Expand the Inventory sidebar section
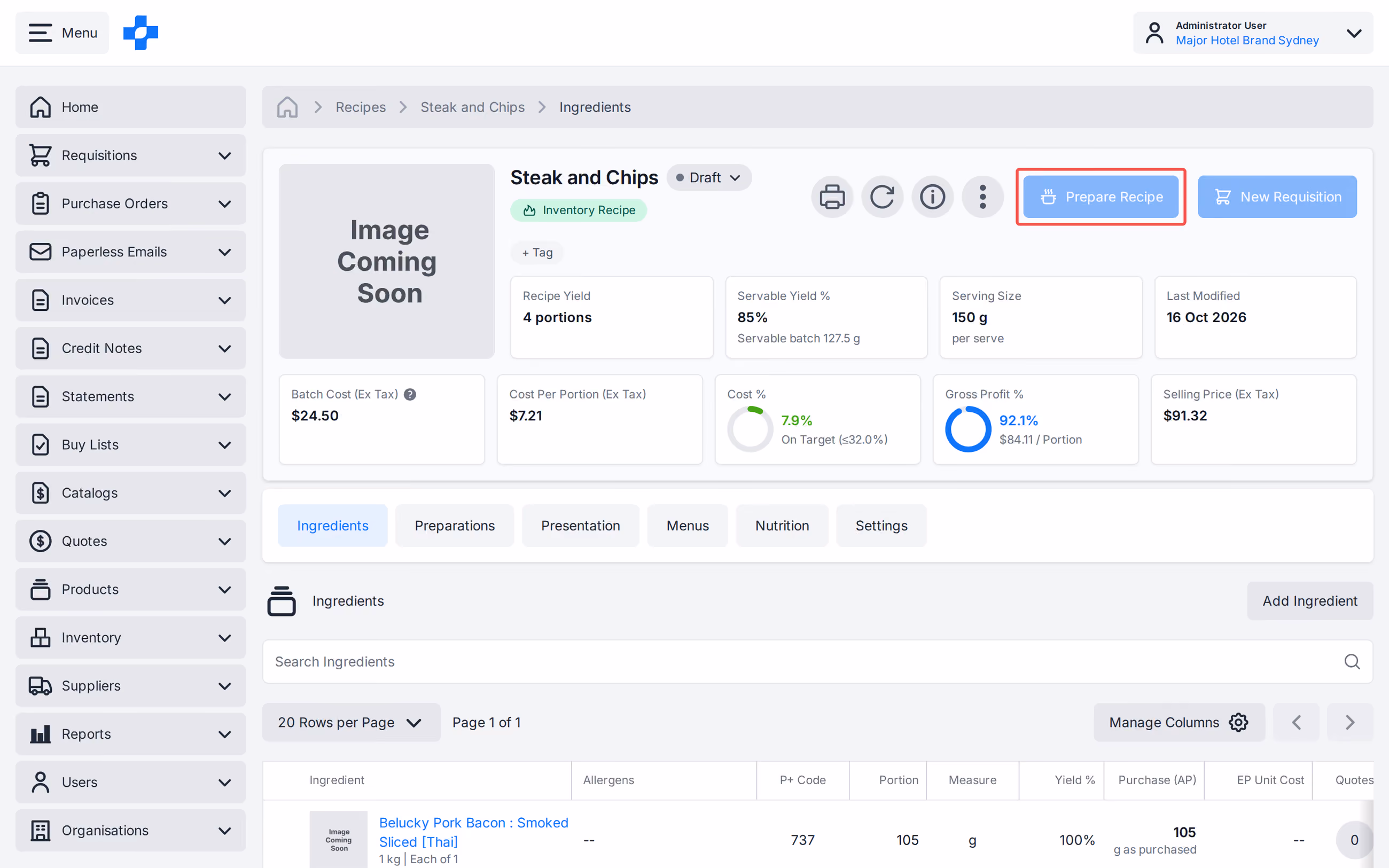Screen dimensions: 1389x868 pyautogui.click(x=130, y=638)
